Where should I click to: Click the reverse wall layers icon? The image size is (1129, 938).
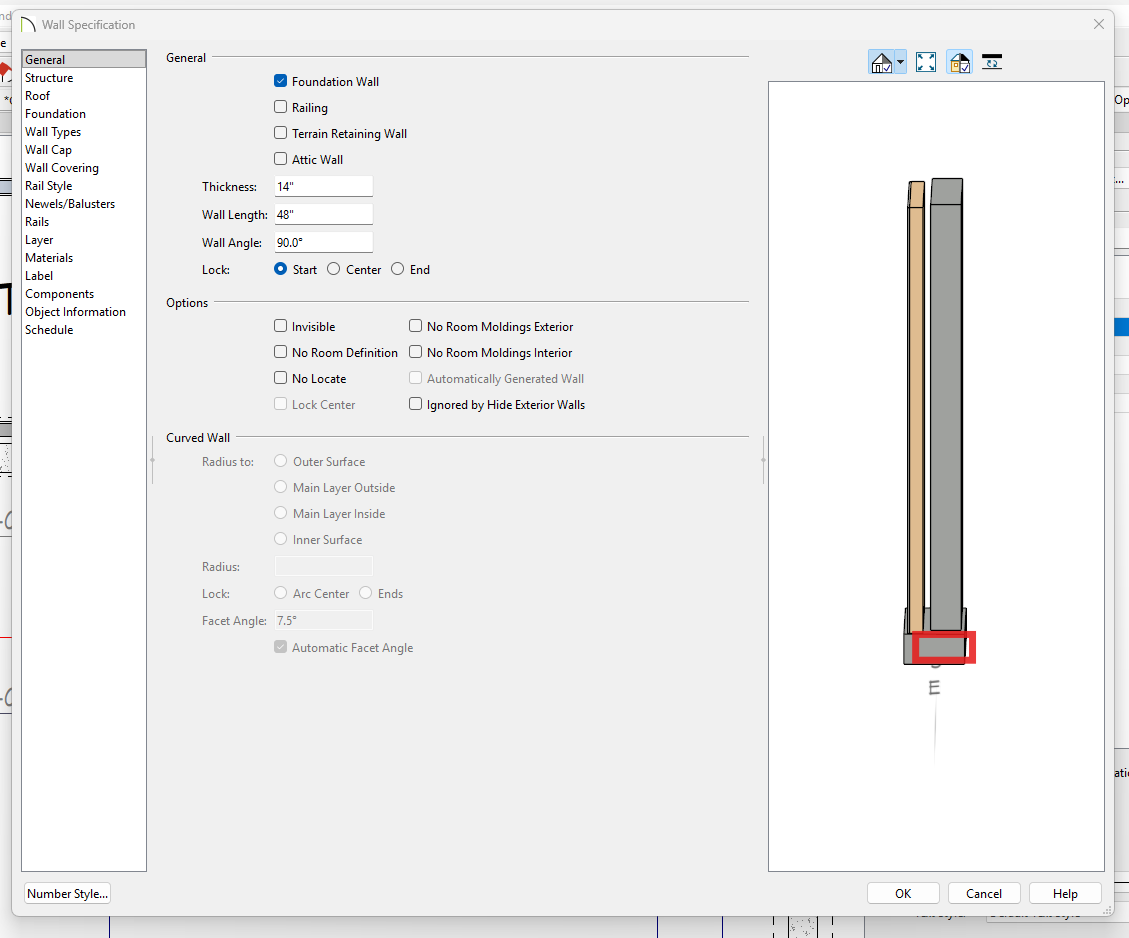click(x=992, y=63)
